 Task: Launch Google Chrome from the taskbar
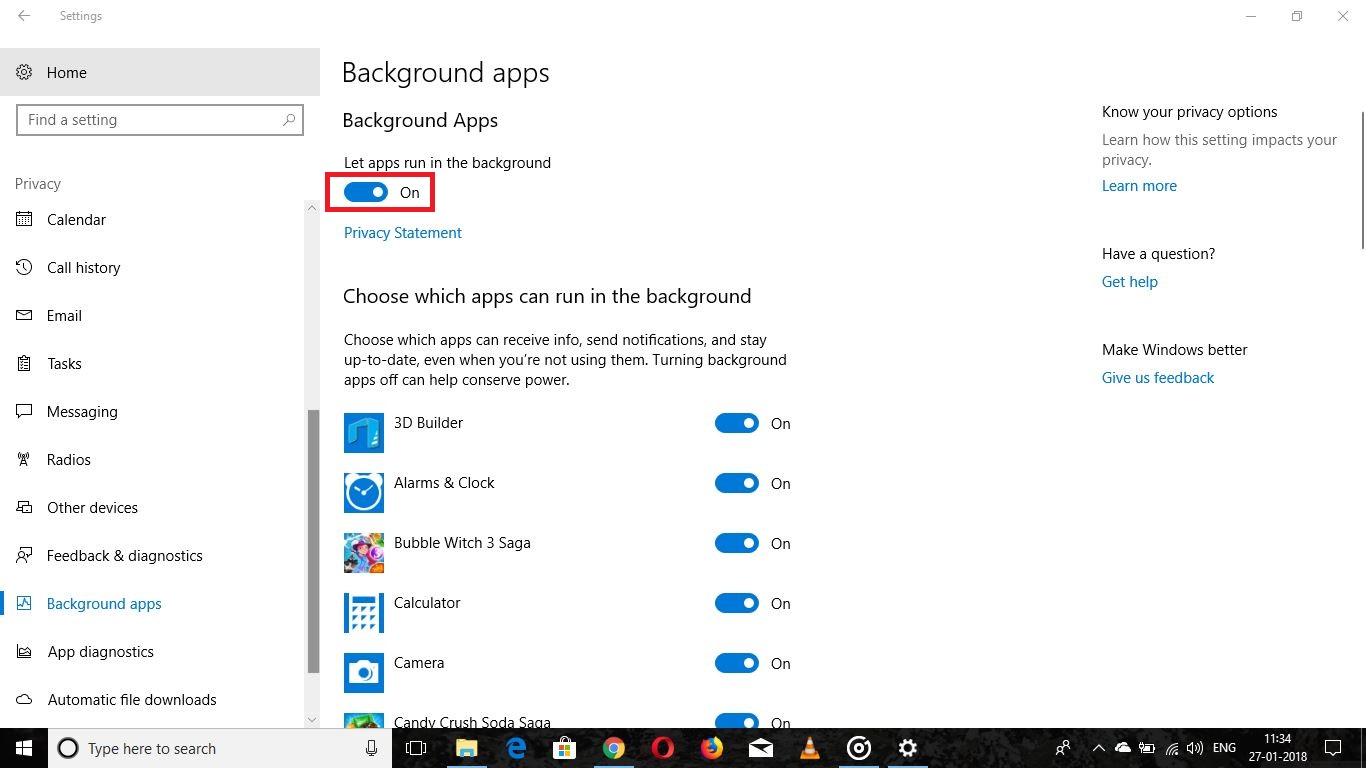pos(614,748)
